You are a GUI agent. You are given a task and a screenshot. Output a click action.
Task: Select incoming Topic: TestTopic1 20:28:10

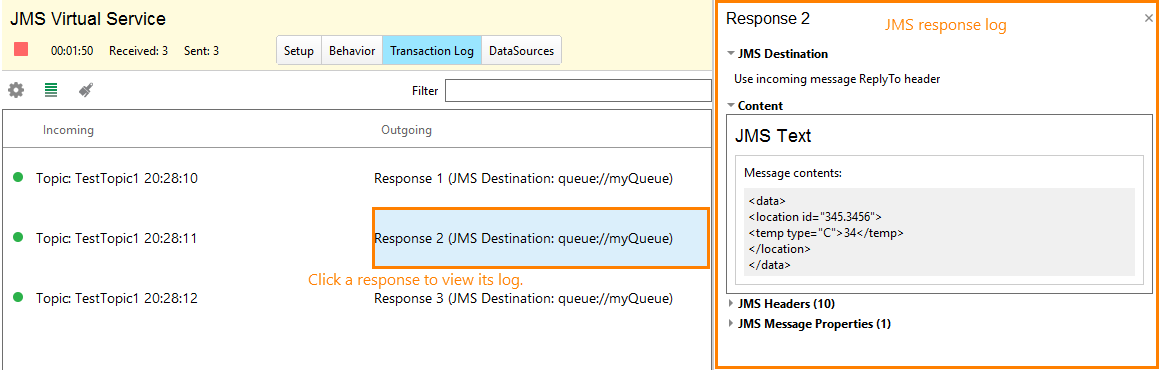(x=117, y=178)
